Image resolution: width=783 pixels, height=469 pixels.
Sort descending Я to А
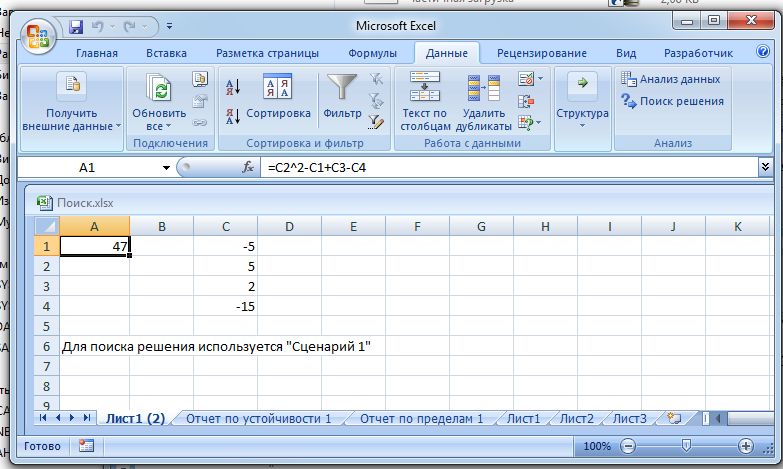233,116
